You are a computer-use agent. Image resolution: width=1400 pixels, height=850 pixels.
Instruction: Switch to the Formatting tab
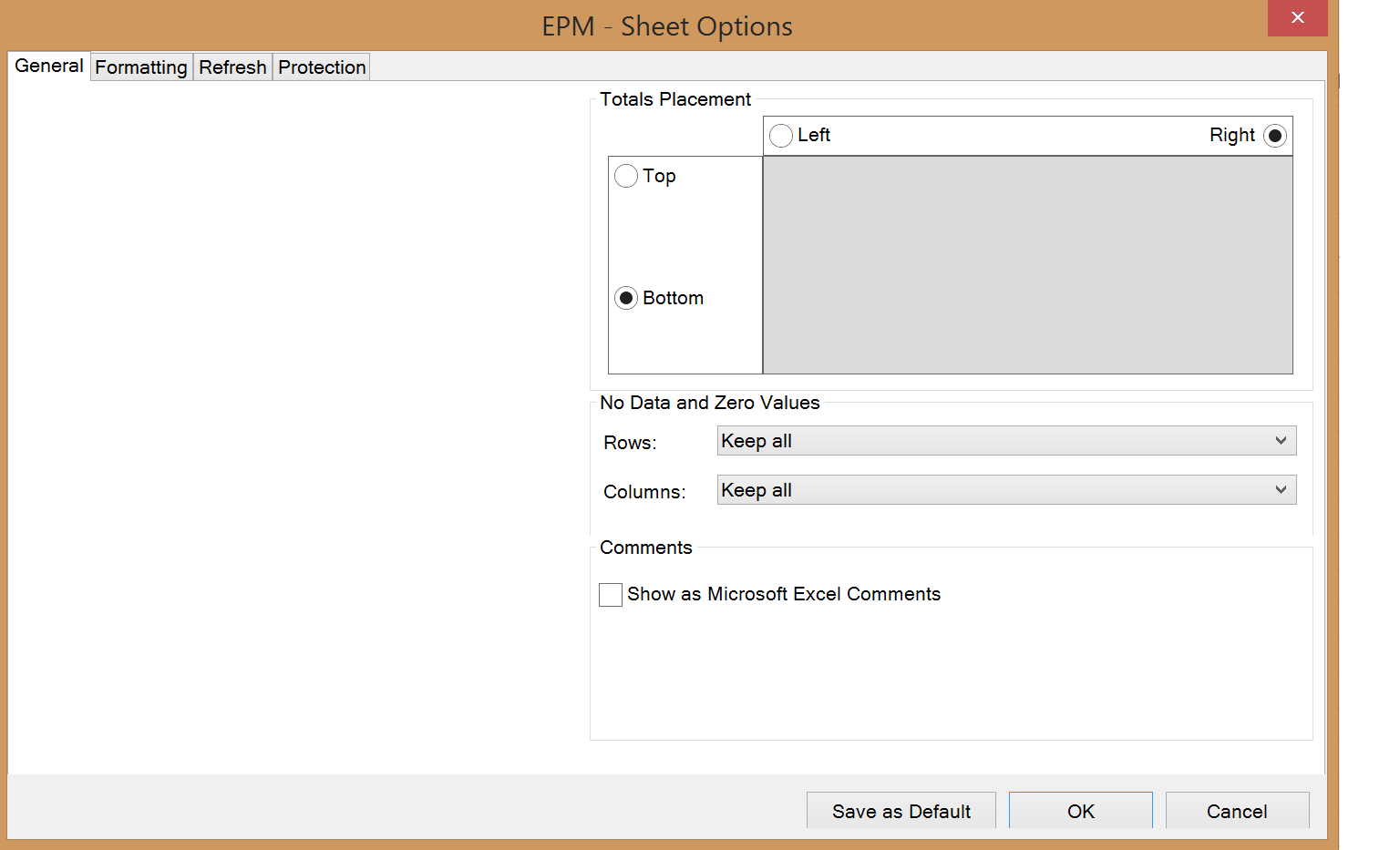pos(141,67)
